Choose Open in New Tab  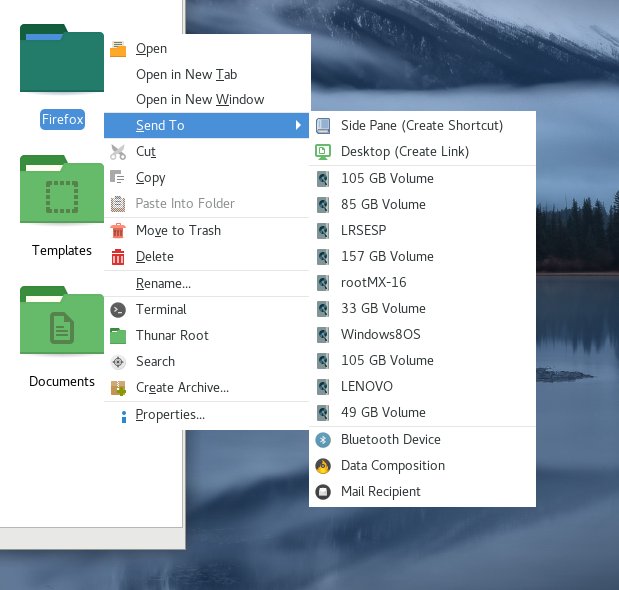pyautogui.click(x=186, y=74)
